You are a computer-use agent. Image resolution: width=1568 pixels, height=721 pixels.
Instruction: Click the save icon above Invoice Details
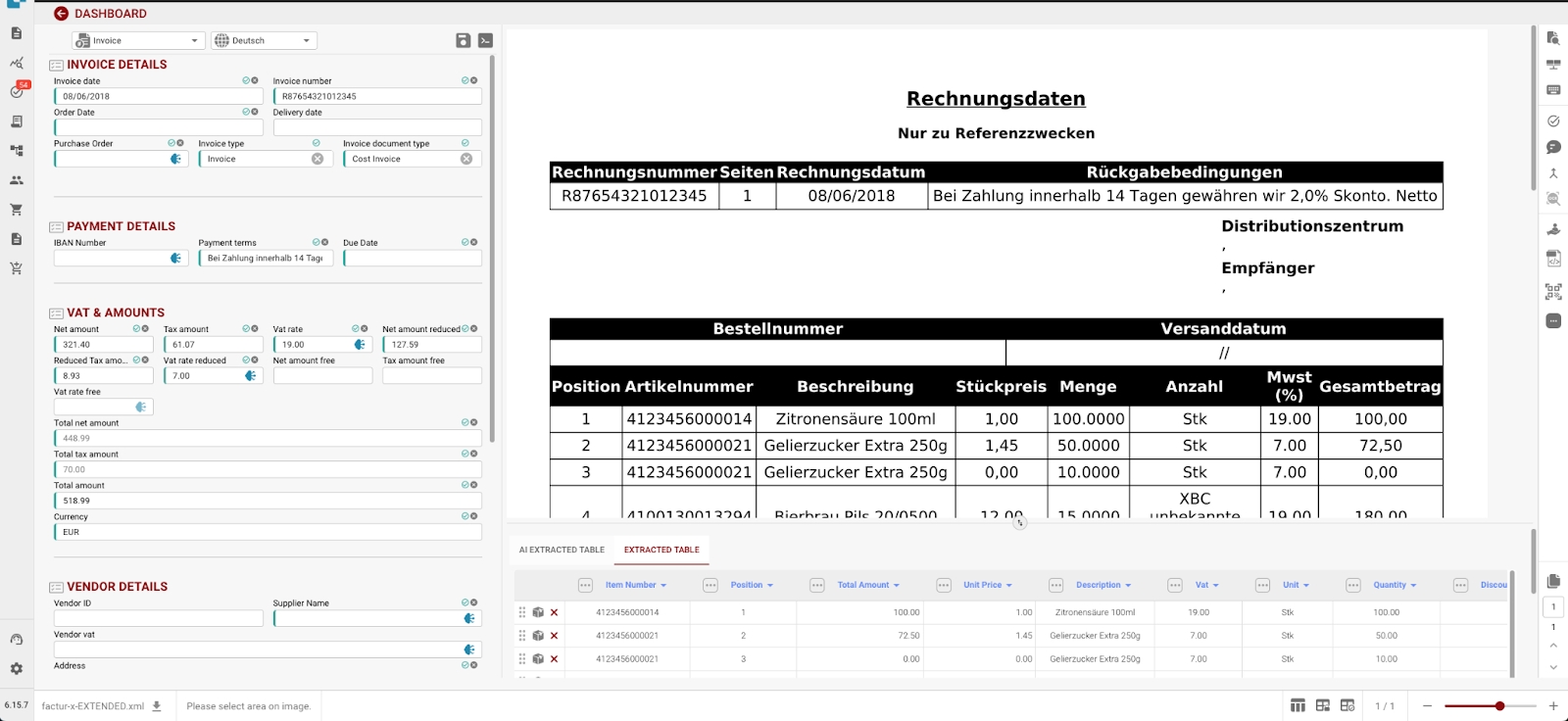click(x=464, y=40)
